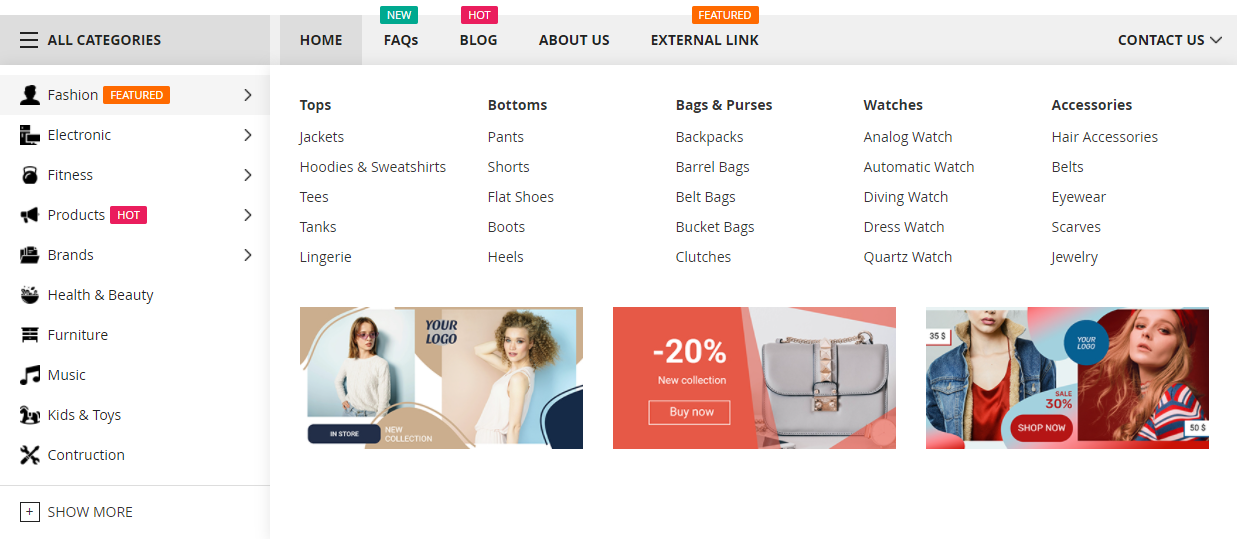1237x539 pixels.
Task: Expand the Fashion submenu arrow
Action: click(248, 95)
